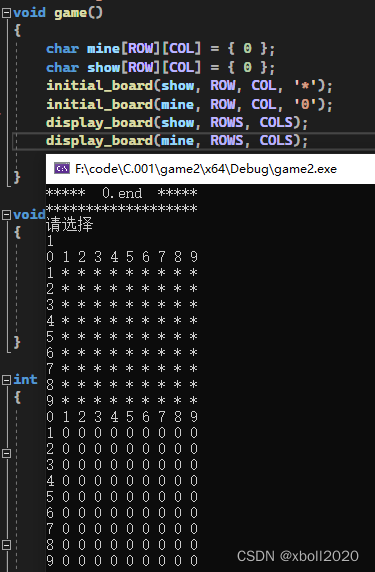The width and height of the screenshot is (375, 572).
Task: Click initial_board call with '*' argument
Action: pyautogui.click(x=189, y=86)
